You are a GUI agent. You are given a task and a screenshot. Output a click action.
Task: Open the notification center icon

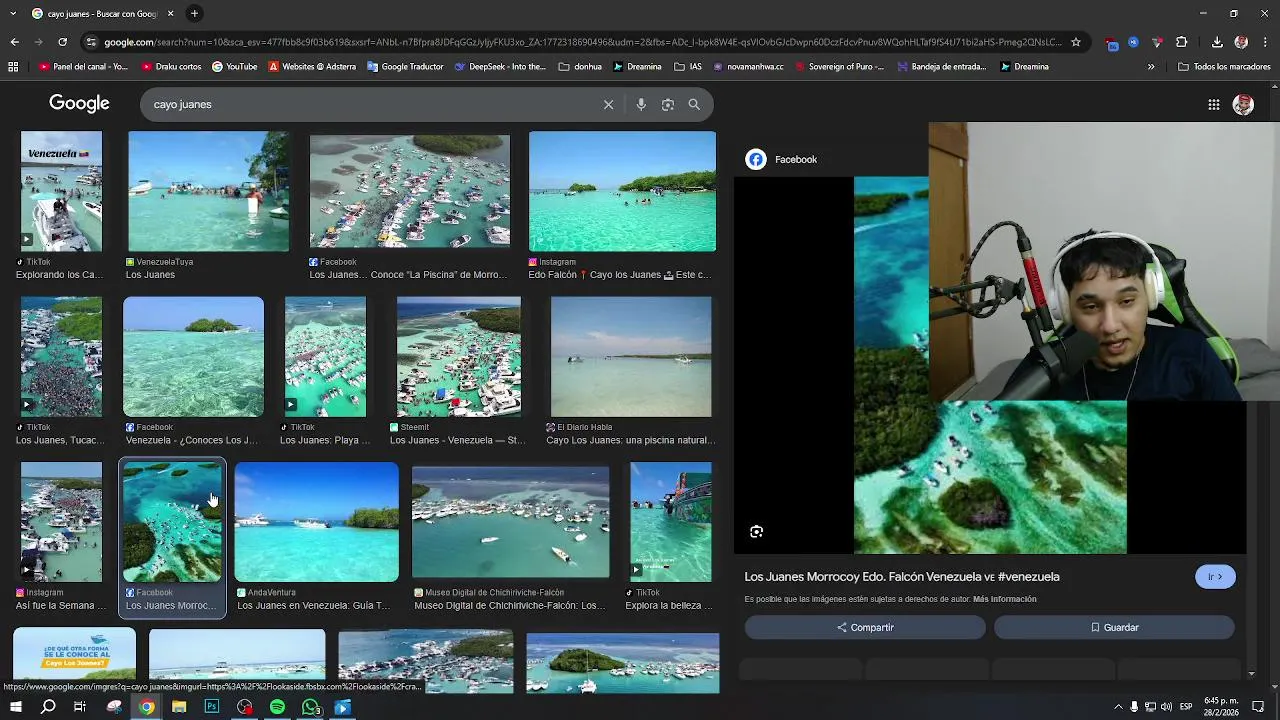[x=1260, y=707]
